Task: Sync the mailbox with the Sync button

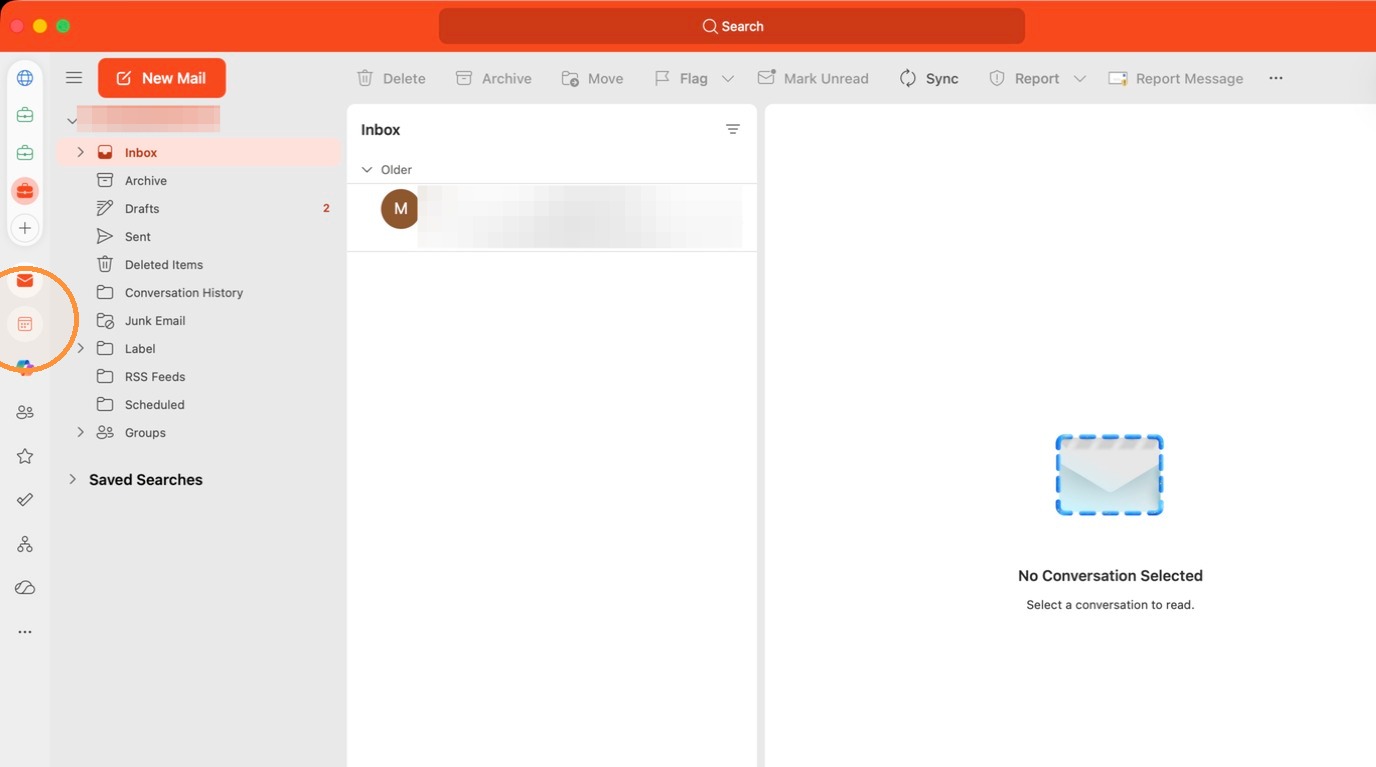Action: tap(929, 78)
